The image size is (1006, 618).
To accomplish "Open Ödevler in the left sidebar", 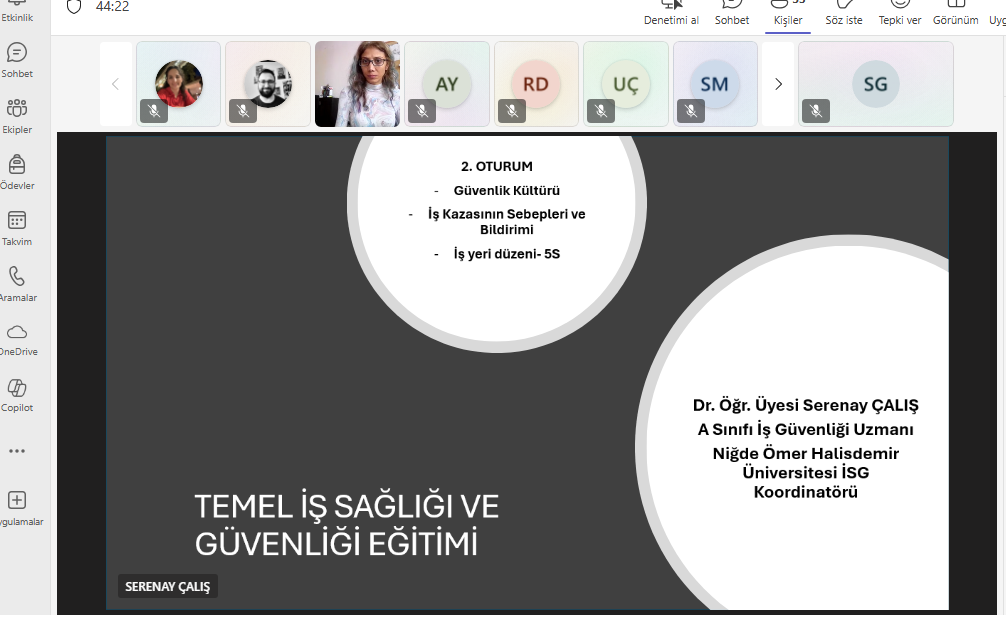I will tap(17, 166).
